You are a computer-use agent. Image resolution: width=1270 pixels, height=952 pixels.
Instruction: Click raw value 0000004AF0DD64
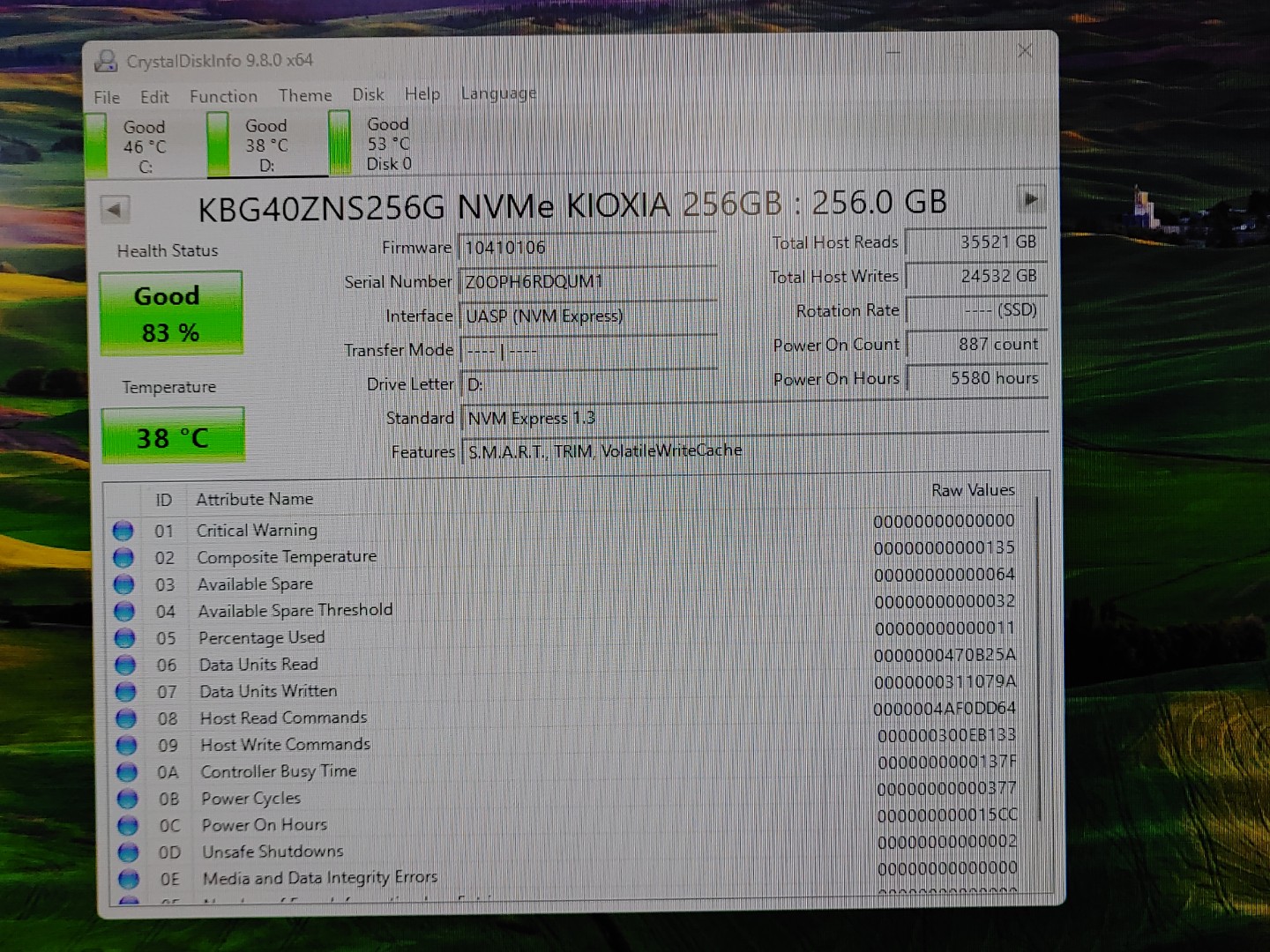(x=945, y=709)
